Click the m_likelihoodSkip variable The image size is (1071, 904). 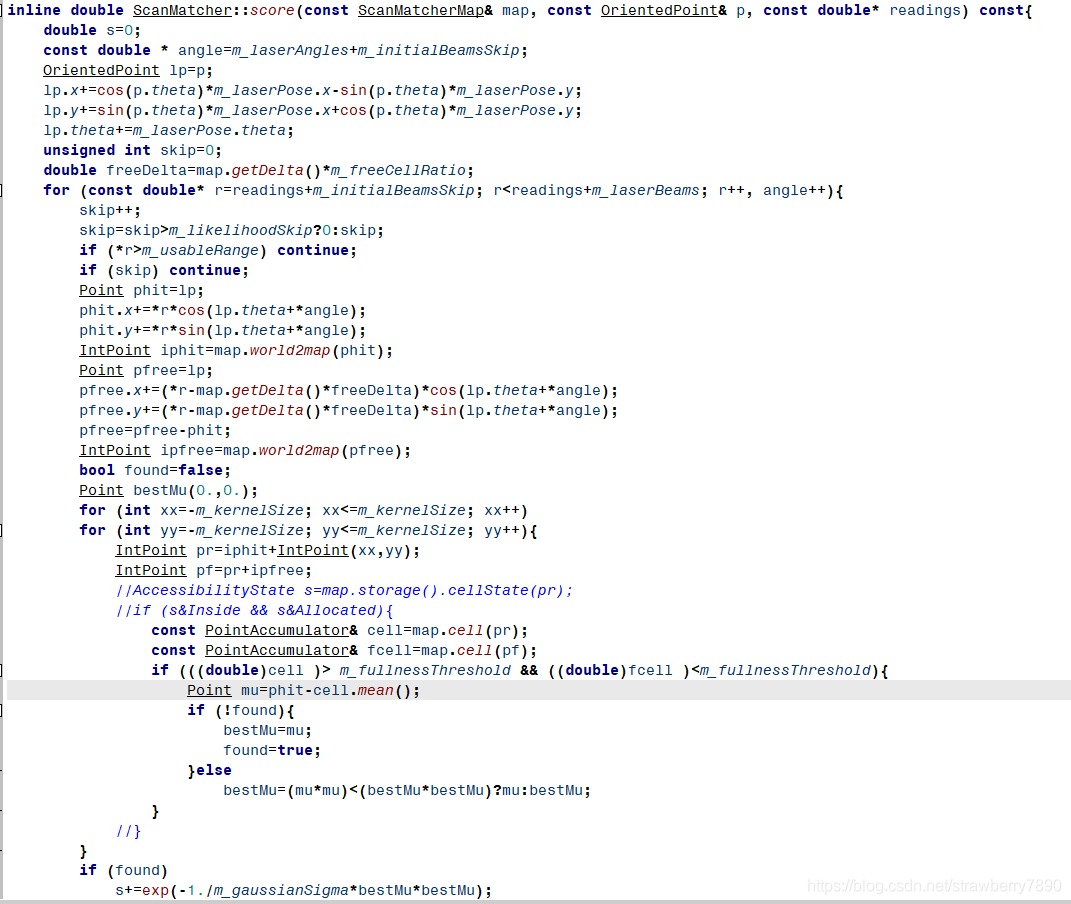(x=240, y=230)
